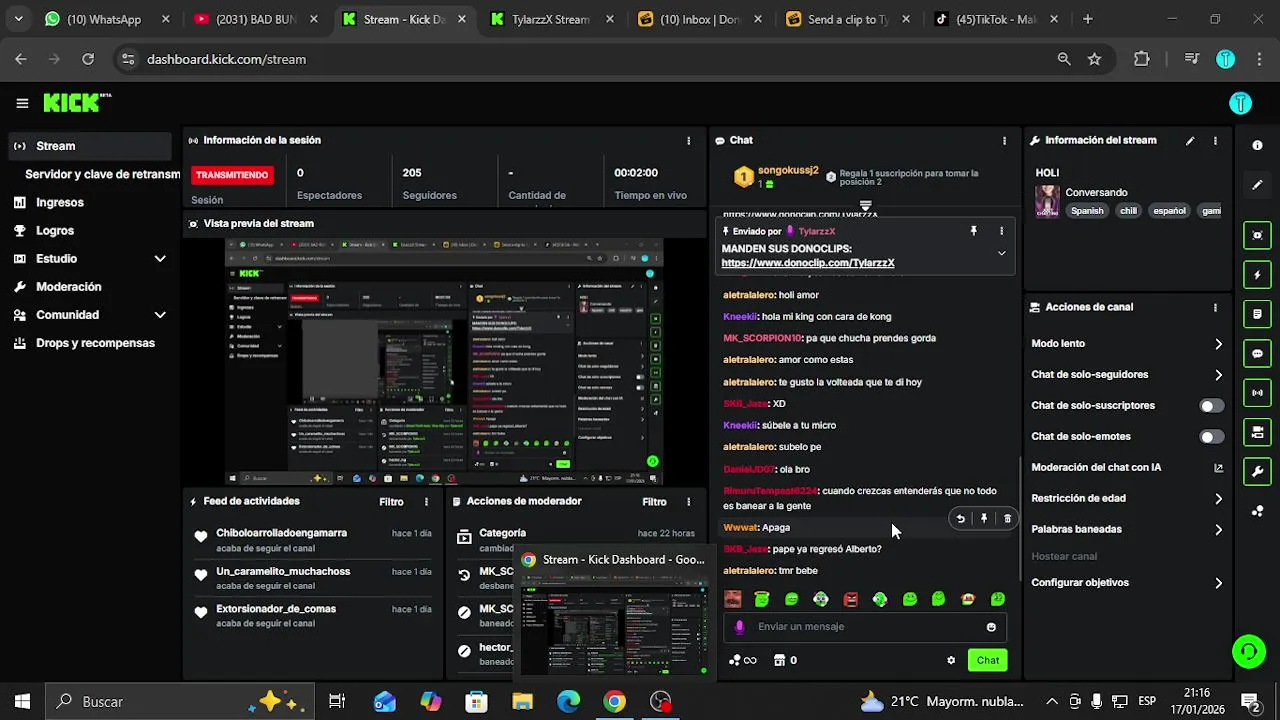Open the pinned message three-dot menu
This screenshot has height=720, width=1280.
click(x=1001, y=231)
